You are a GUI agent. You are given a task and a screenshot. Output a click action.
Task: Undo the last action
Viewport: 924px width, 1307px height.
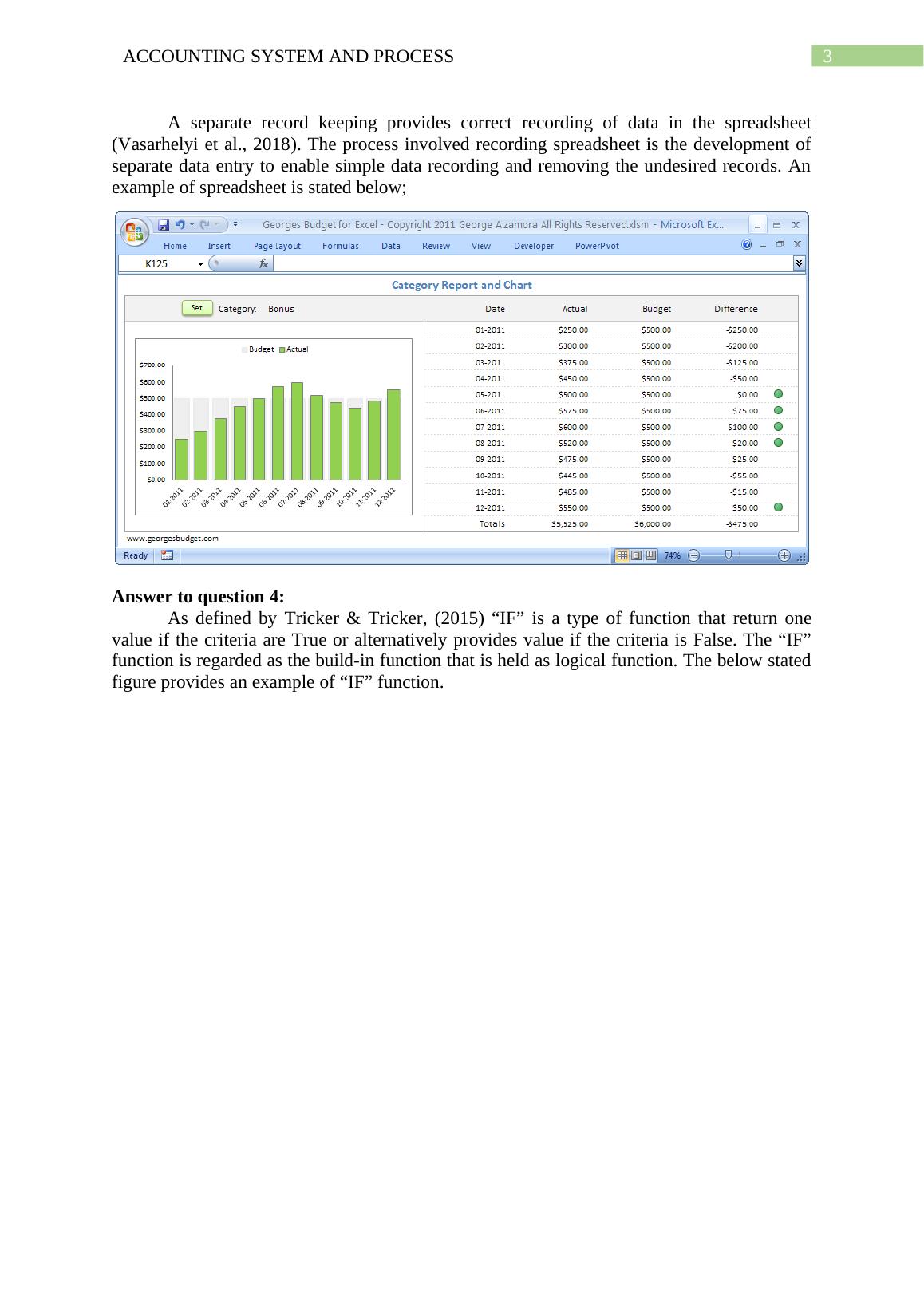coord(180,225)
